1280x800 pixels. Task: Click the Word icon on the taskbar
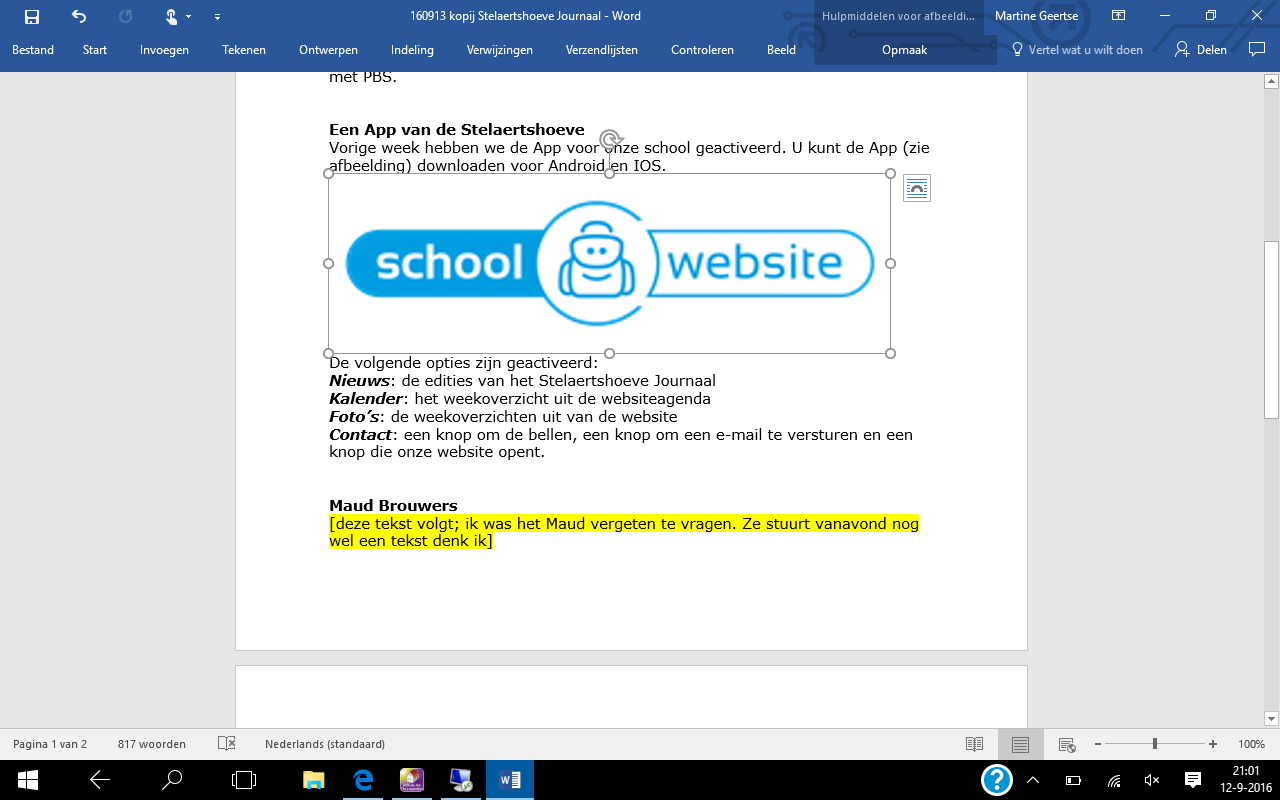coord(509,779)
